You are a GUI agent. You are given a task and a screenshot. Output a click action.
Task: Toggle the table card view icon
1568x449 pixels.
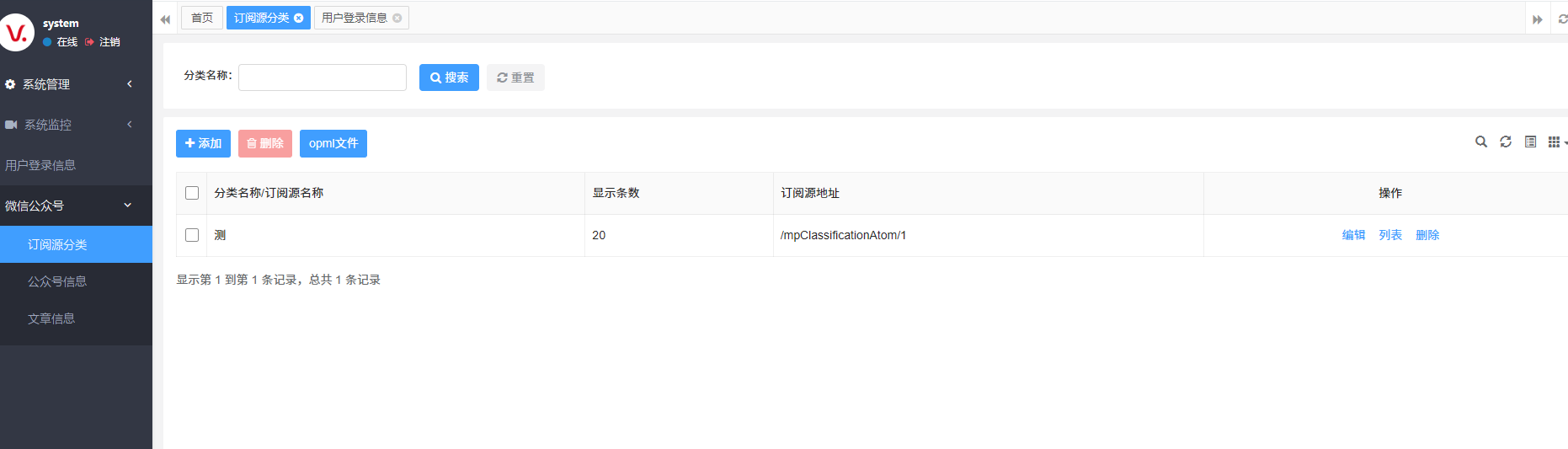coord(1530,142)
